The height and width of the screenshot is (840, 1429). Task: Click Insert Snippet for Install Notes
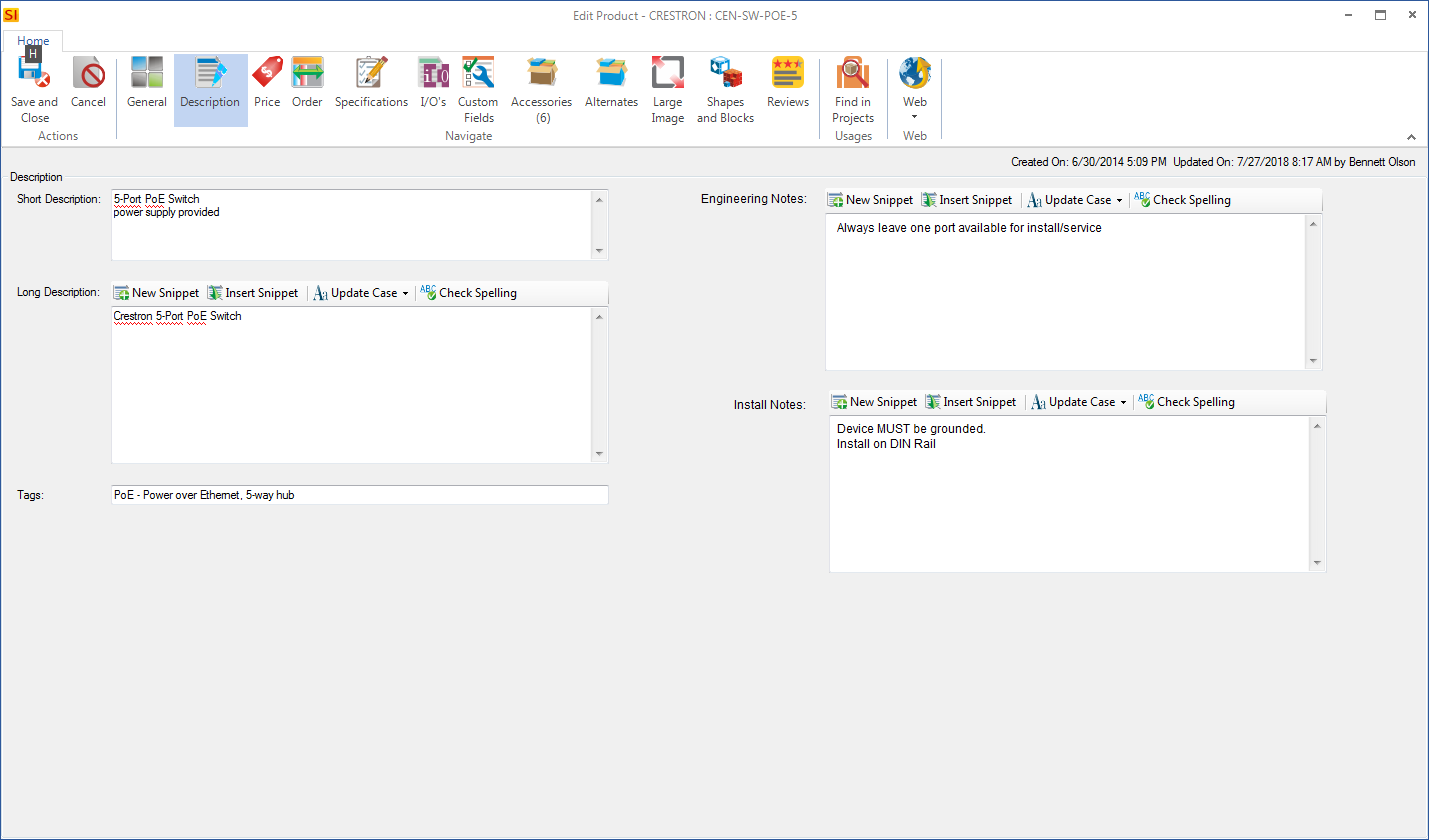(x=970, y=402)
